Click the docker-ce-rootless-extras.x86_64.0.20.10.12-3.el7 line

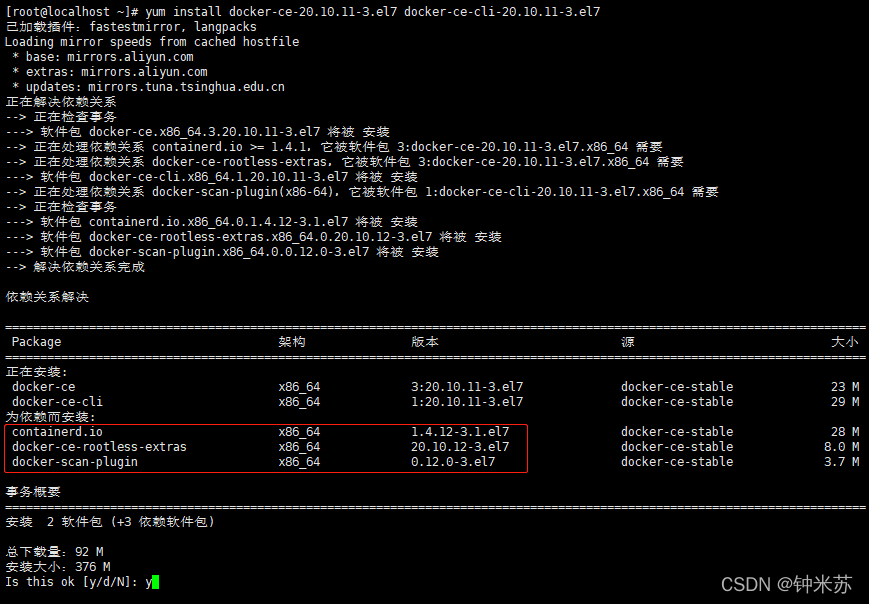click(x=254, y=237)
